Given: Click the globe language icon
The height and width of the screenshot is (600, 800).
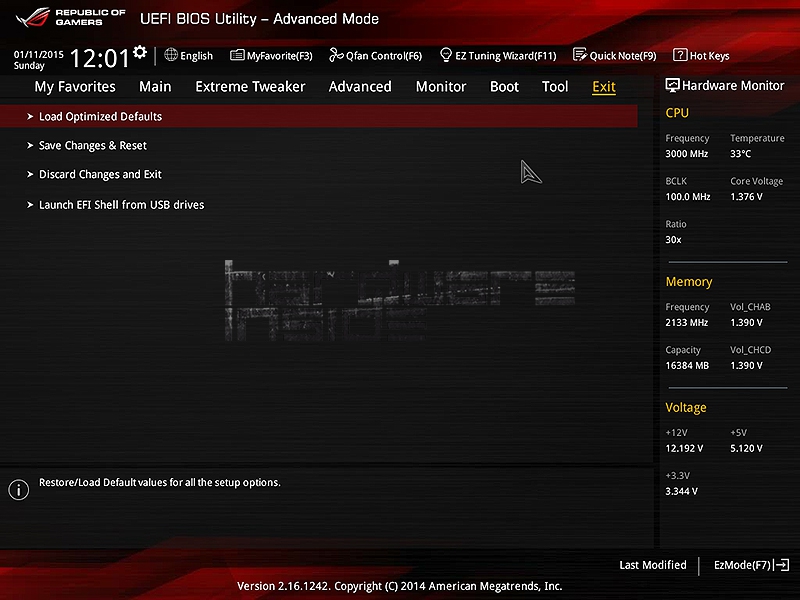Looking at the screenshot, I should coord(171,55).
